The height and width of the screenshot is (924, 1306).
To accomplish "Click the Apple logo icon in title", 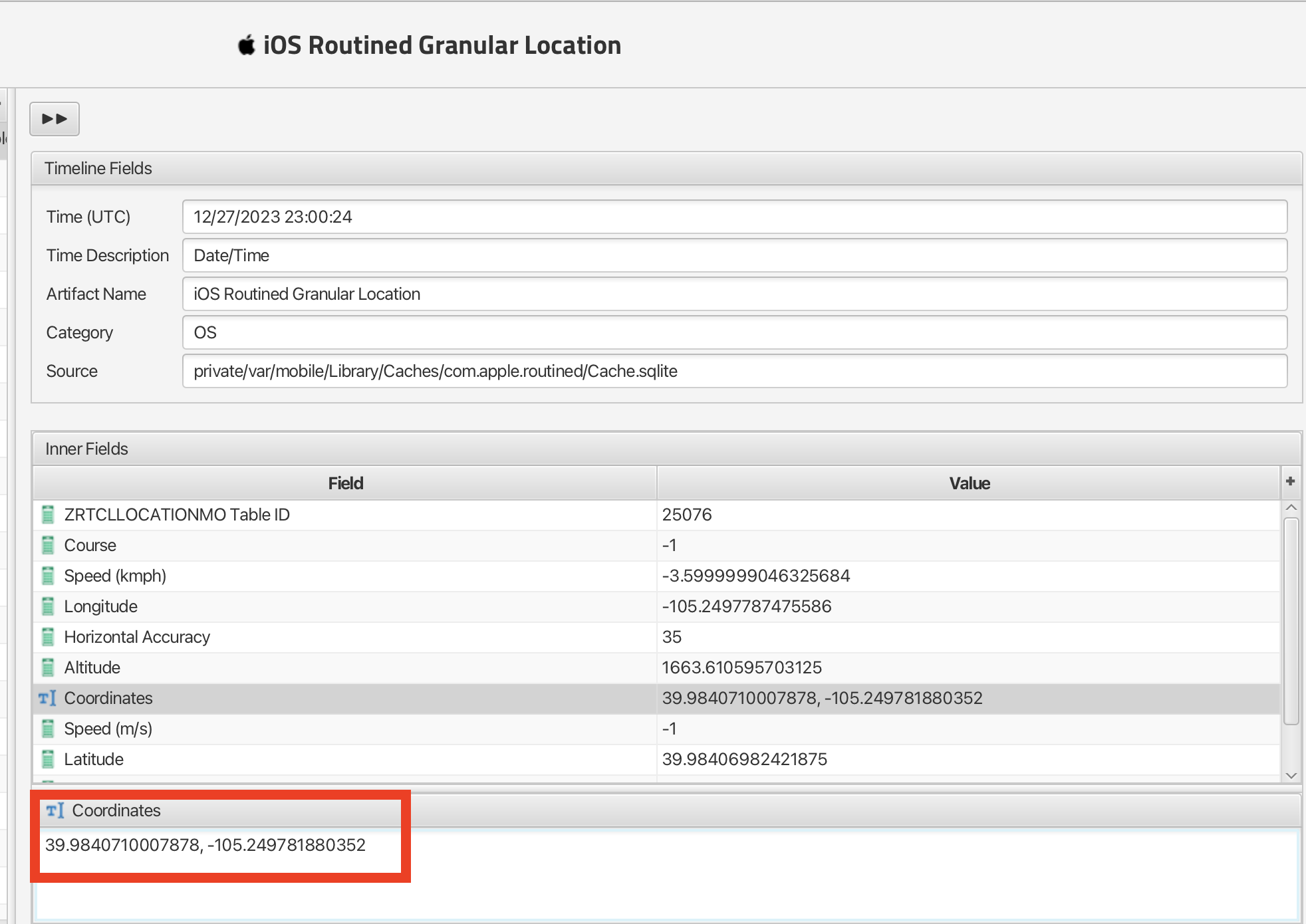I will coord(247,45).
